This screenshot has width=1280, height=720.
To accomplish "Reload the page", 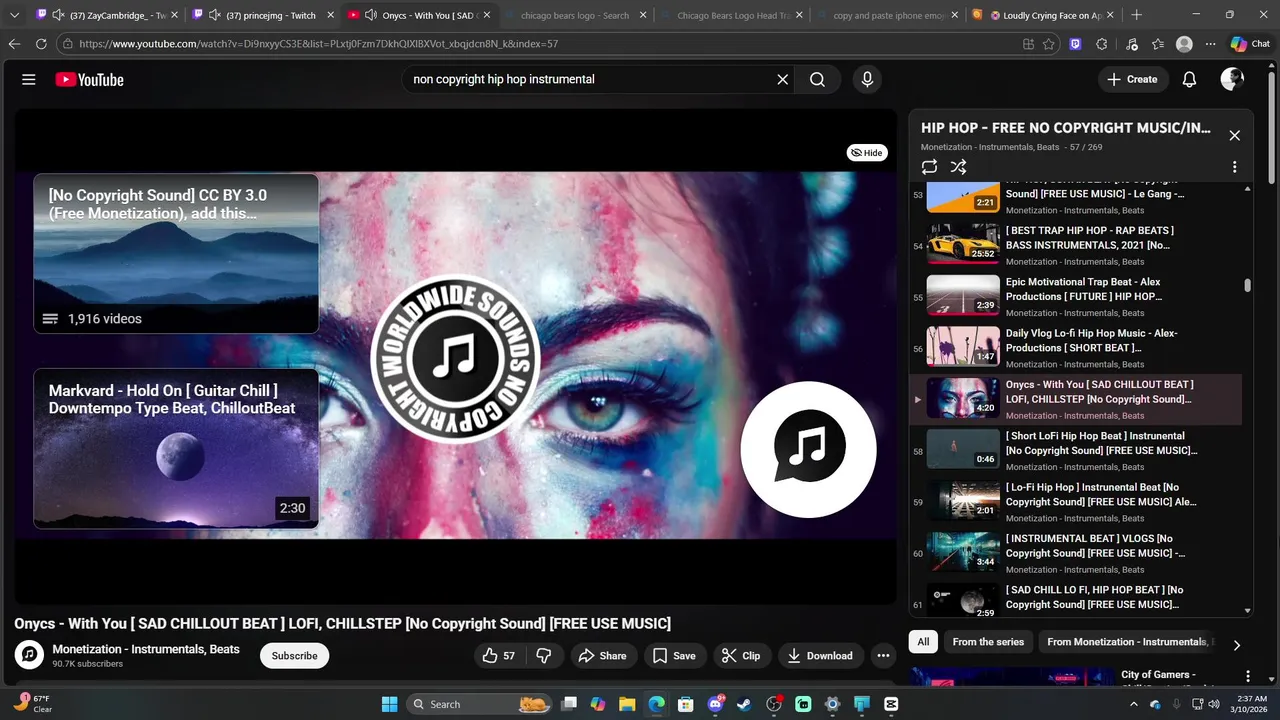I will pos(41,44).
